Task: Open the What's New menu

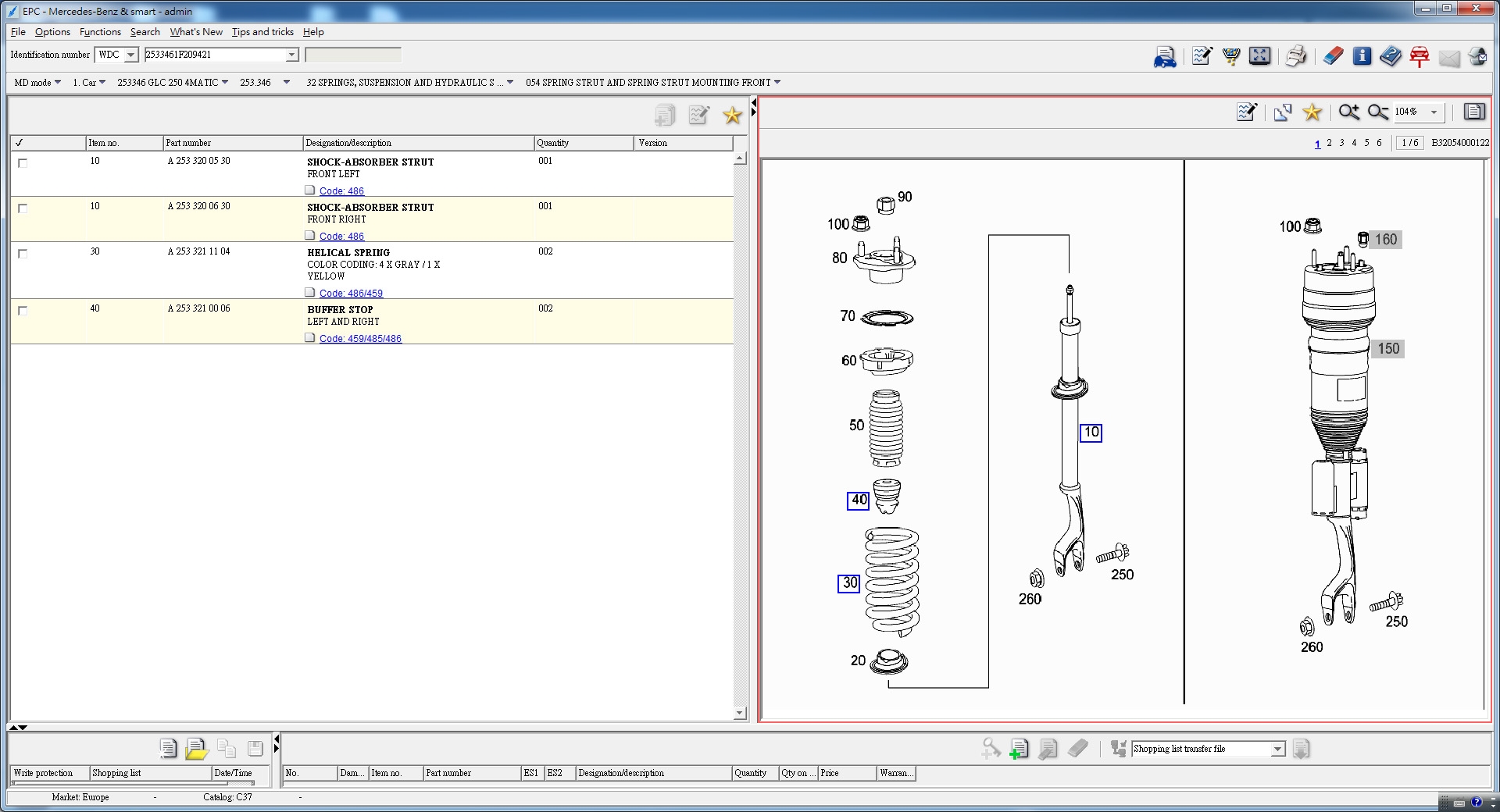Action: (x=196, y=32)
